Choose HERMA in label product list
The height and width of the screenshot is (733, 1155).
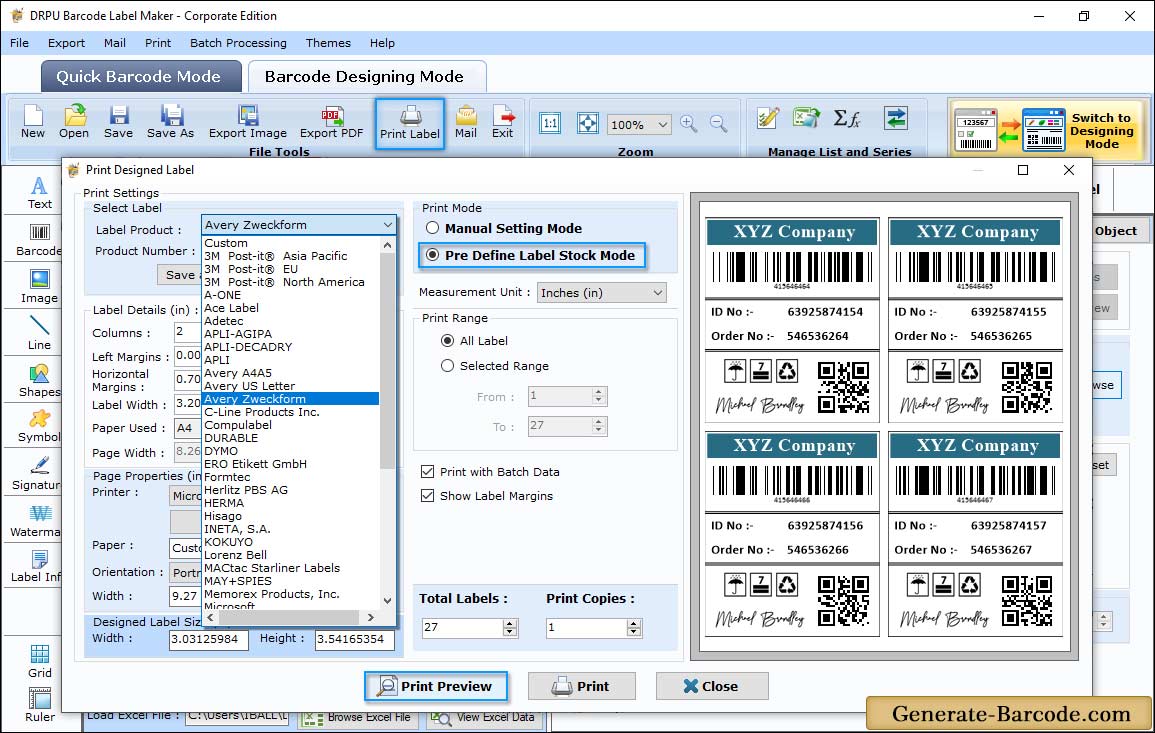224,503
